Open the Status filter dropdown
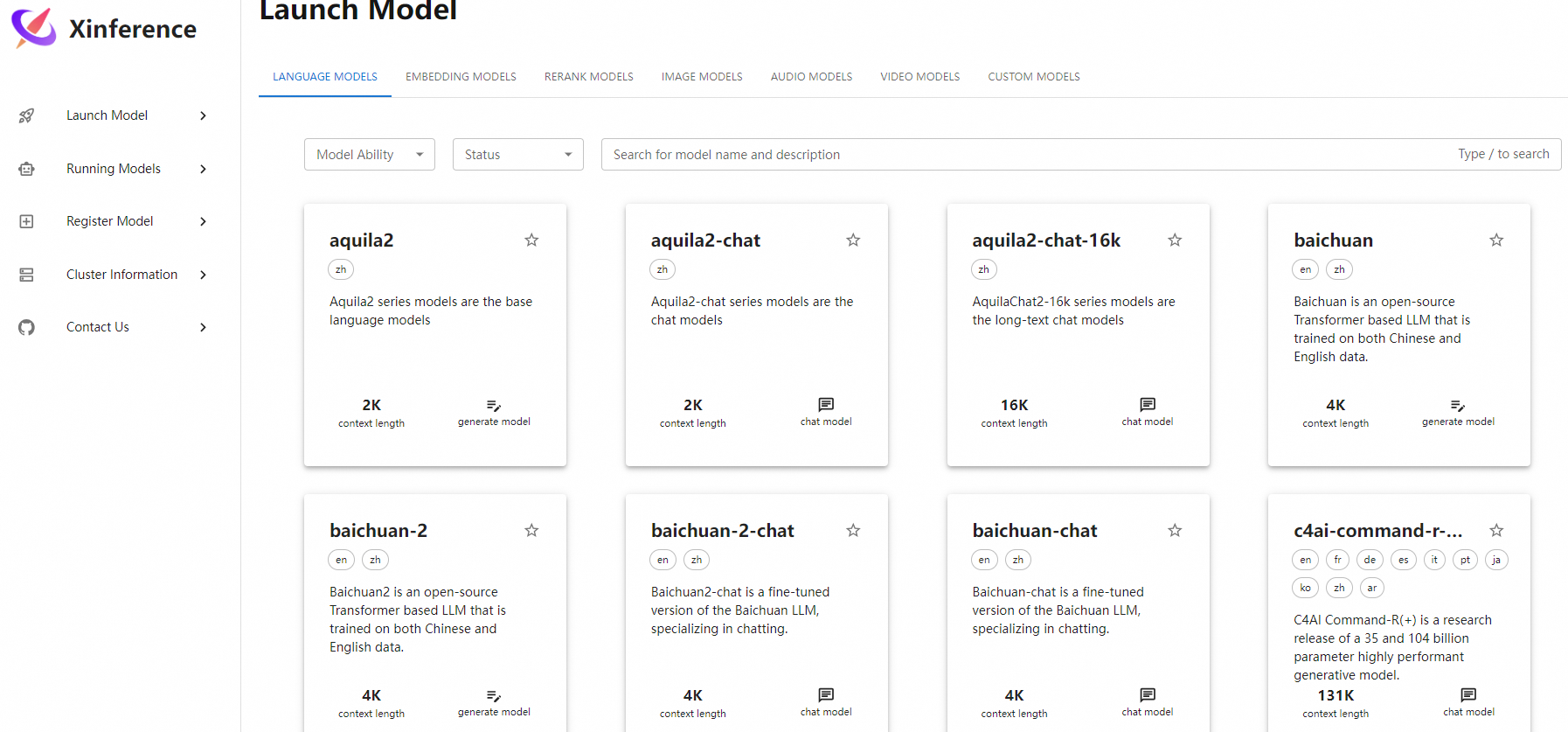This screenshot has height=732, width=1568. tap(518, 155)
